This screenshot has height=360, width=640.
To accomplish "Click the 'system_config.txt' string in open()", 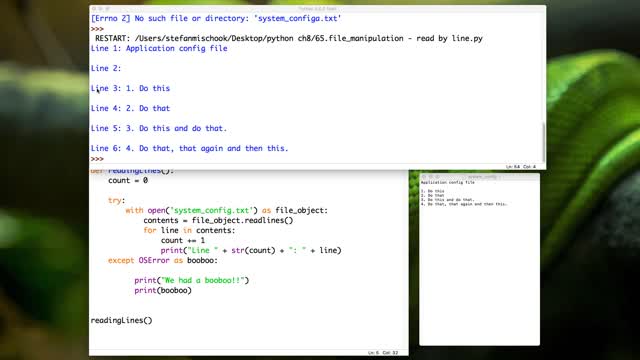I will point(211,211).
